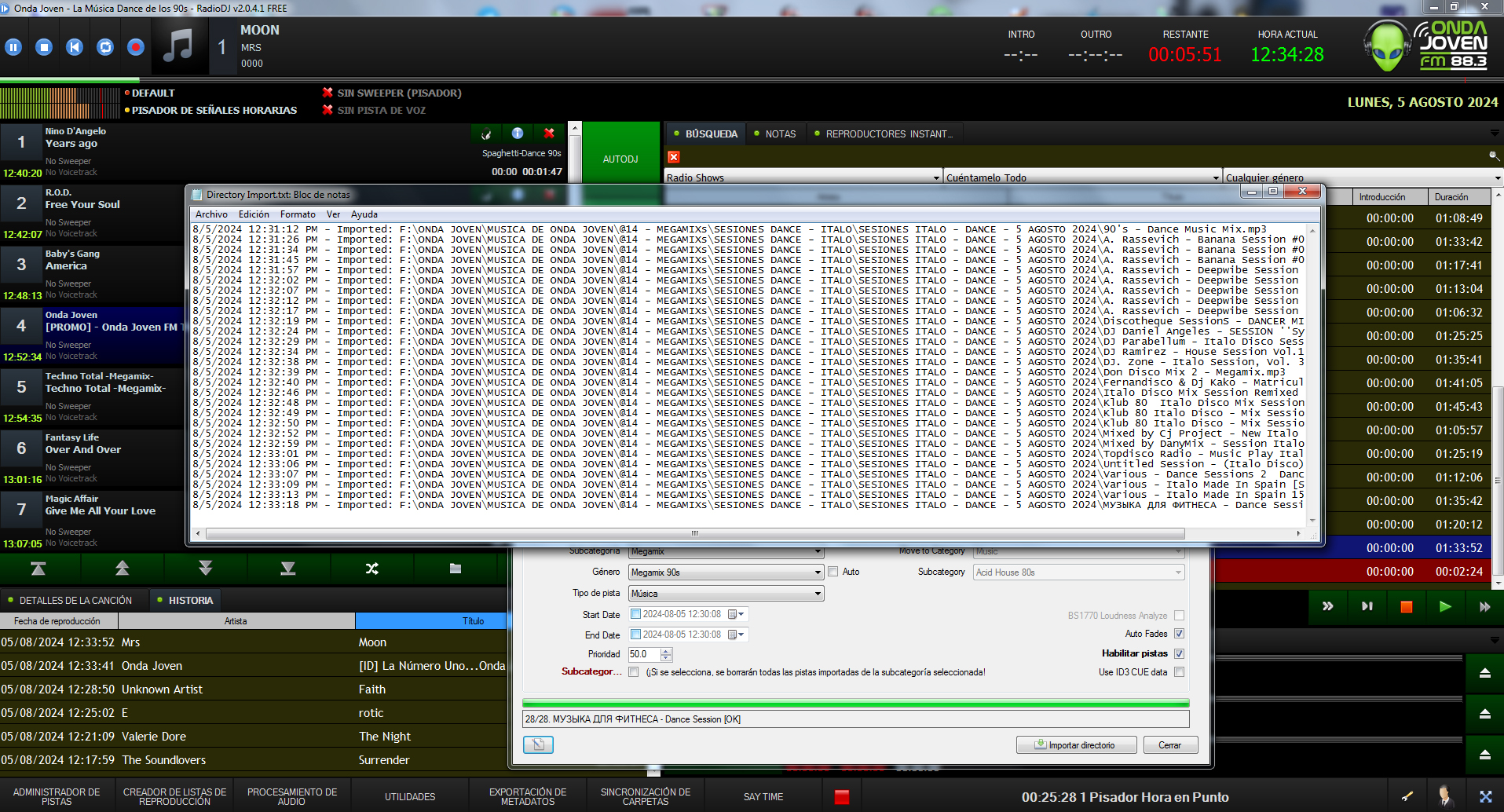Enable the Start Date checkbox
Image resolution: width=1504 pixels, height=812 pixels.
pyautogui.click(x=636, y=614)
